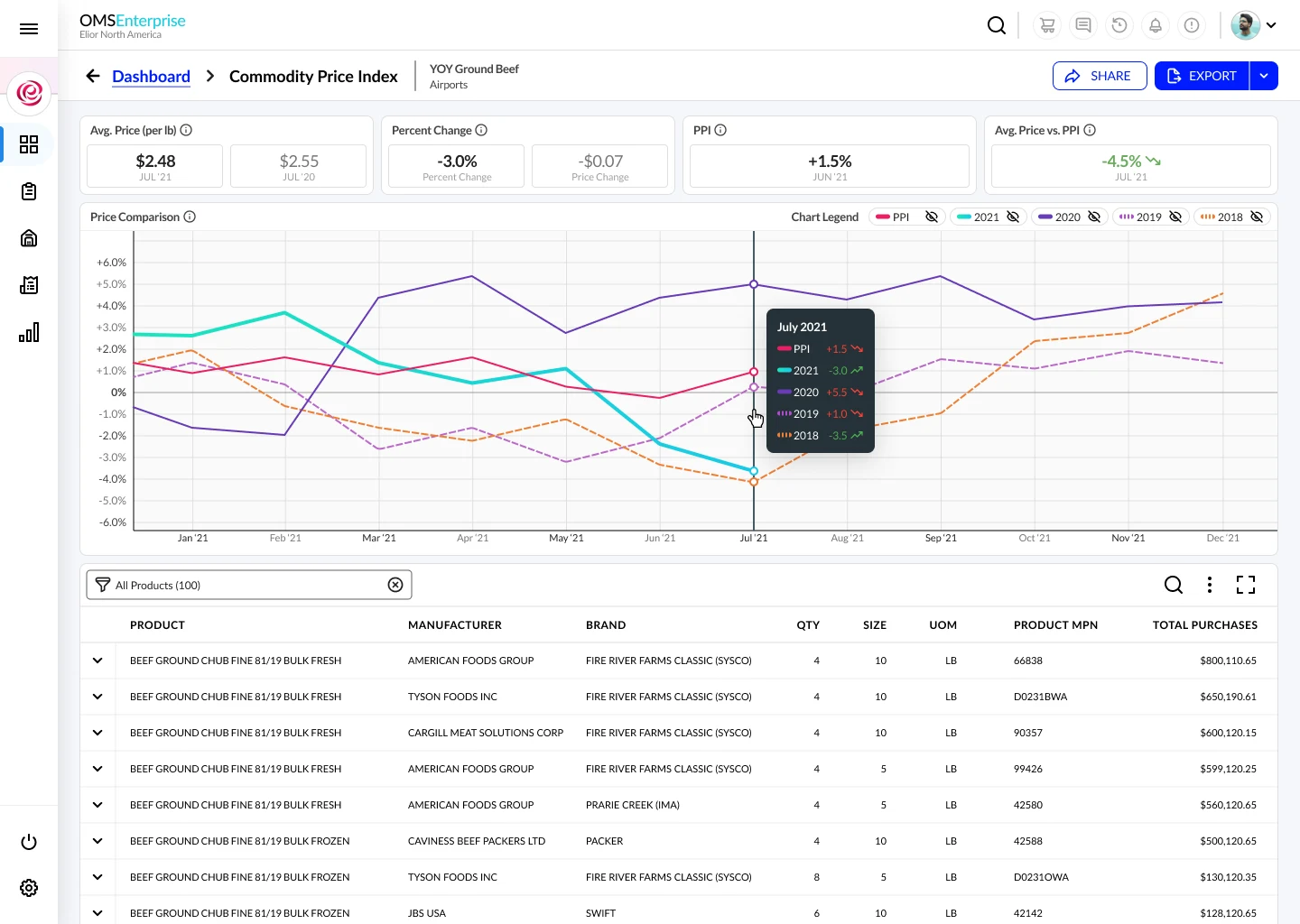Open the notifications bell icon

(1156, 25)
